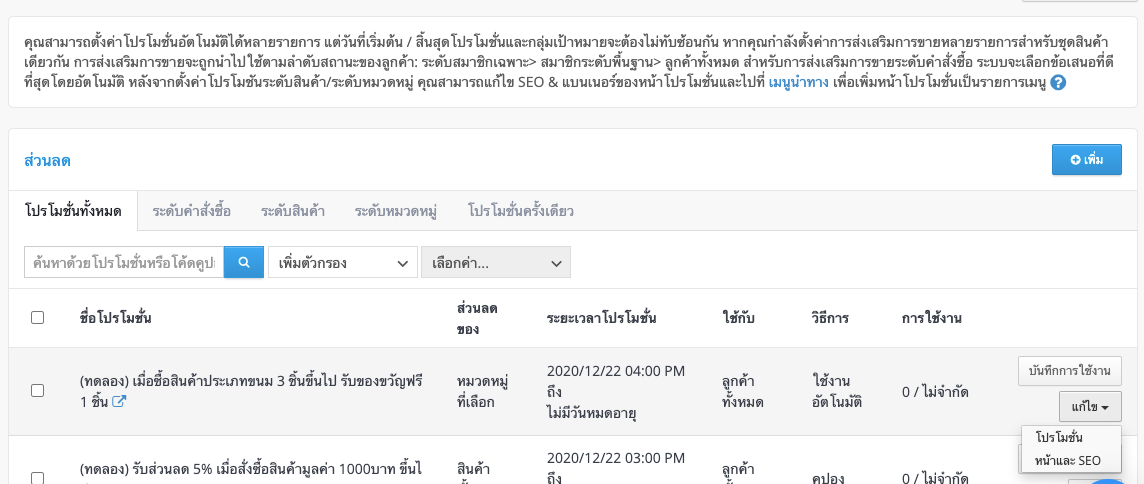The height and width of the screenshot is (484, 1144).
Task: Open external link icon beside first promotion
Action: [x=118, y=401]
